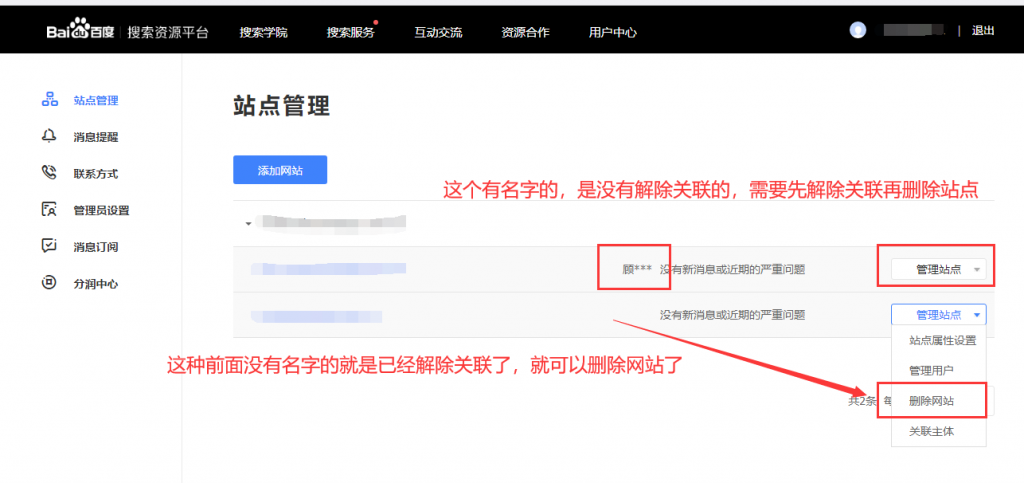
Task: Open the 站点管理 sidebar icon
Action: pyautogui.click(x=50, y=100)
